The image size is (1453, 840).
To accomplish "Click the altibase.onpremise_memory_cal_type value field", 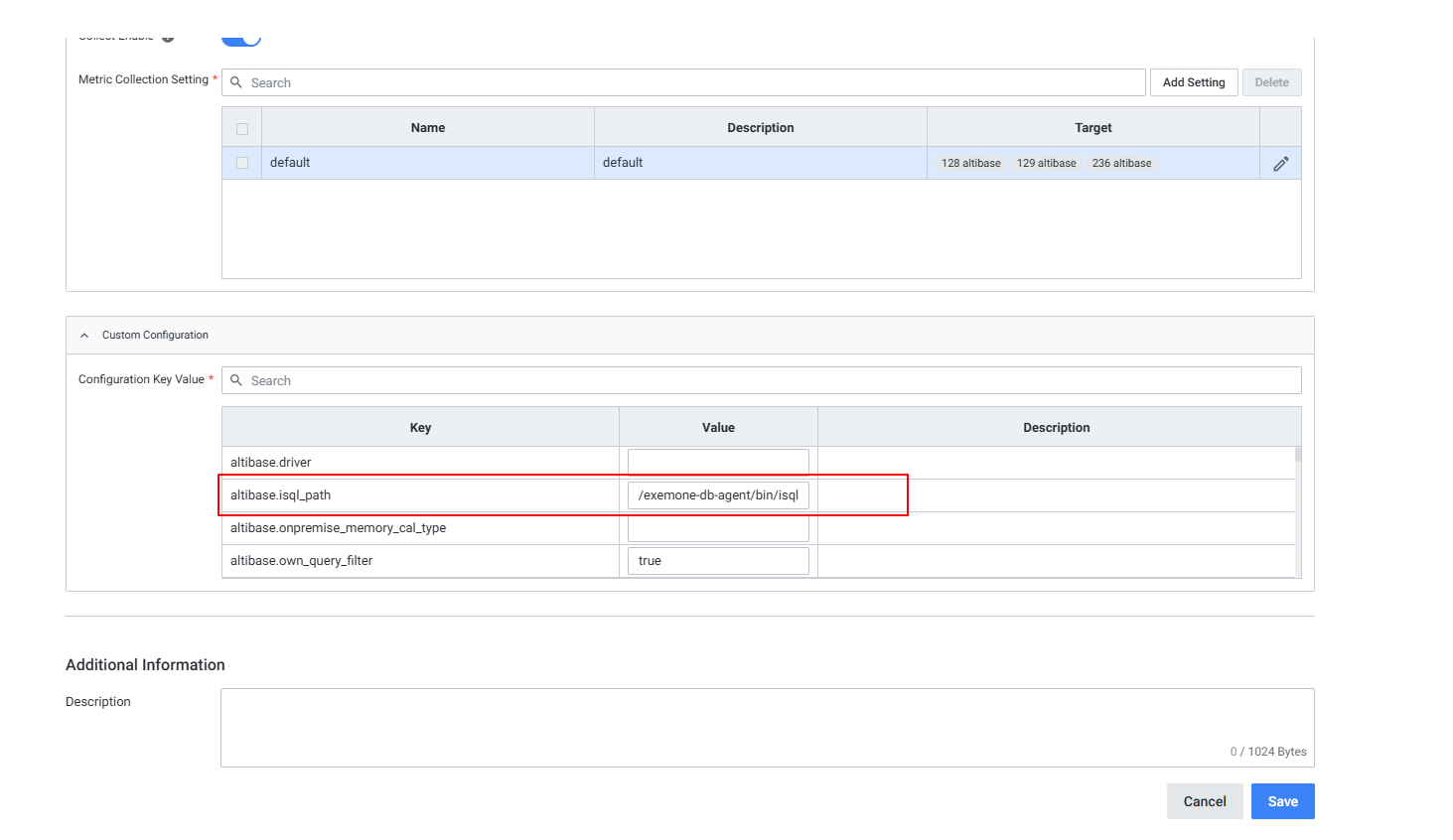I will pyautogui.click(x=718, y=528).
